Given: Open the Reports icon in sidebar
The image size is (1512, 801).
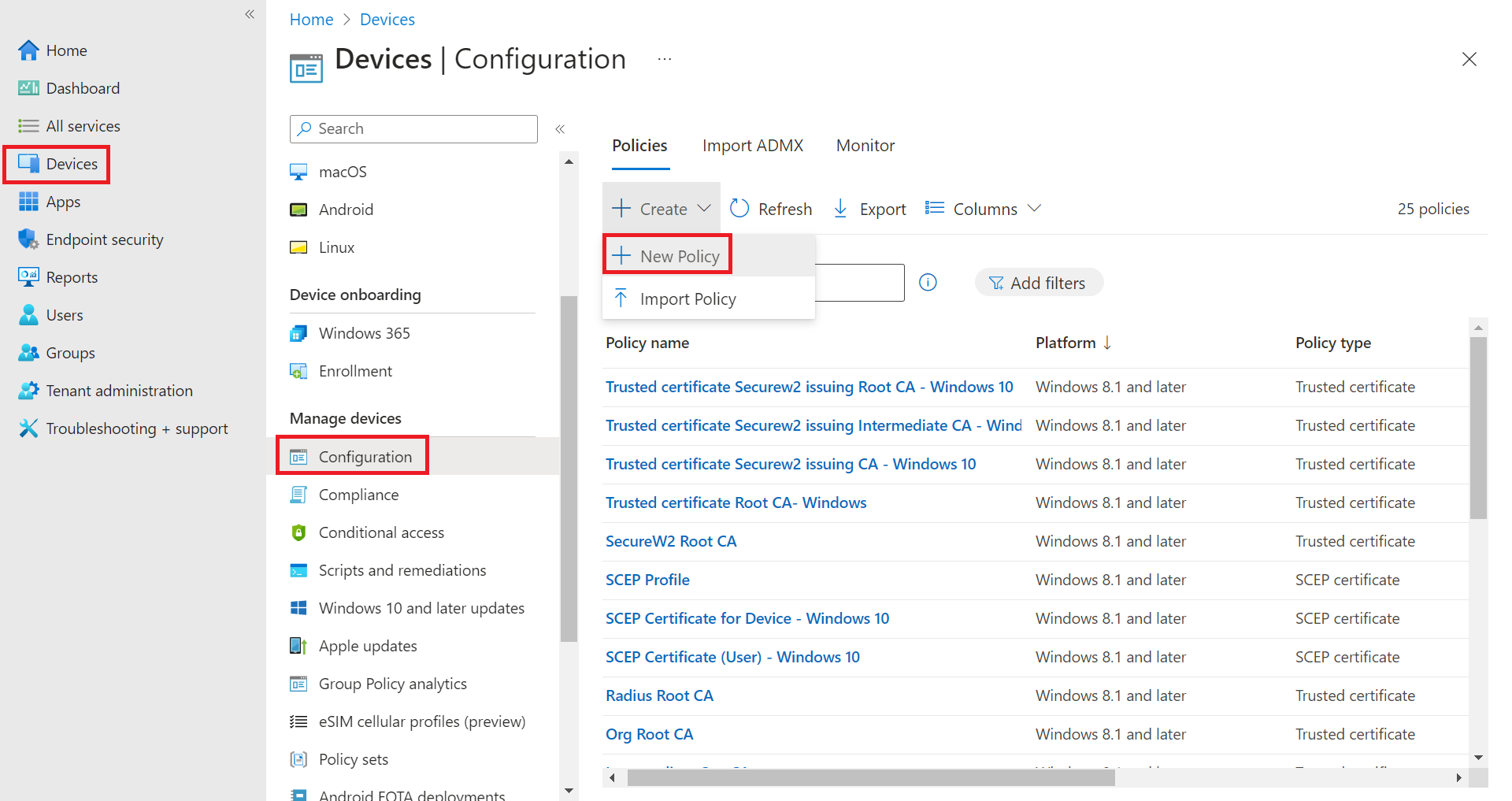Looking at the screenshot, I should coord(28,277).
